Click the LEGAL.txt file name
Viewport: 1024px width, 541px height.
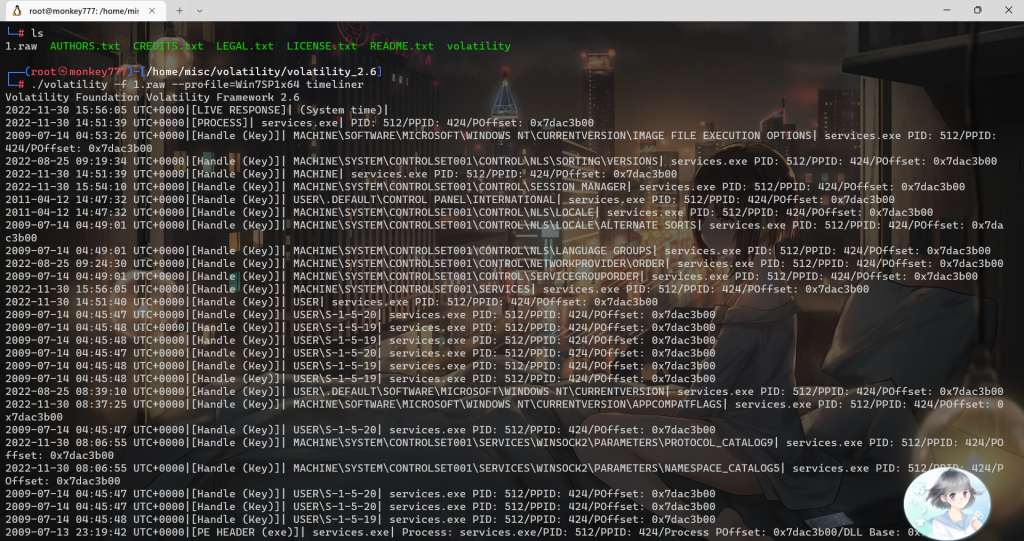(x=244, y=46)
